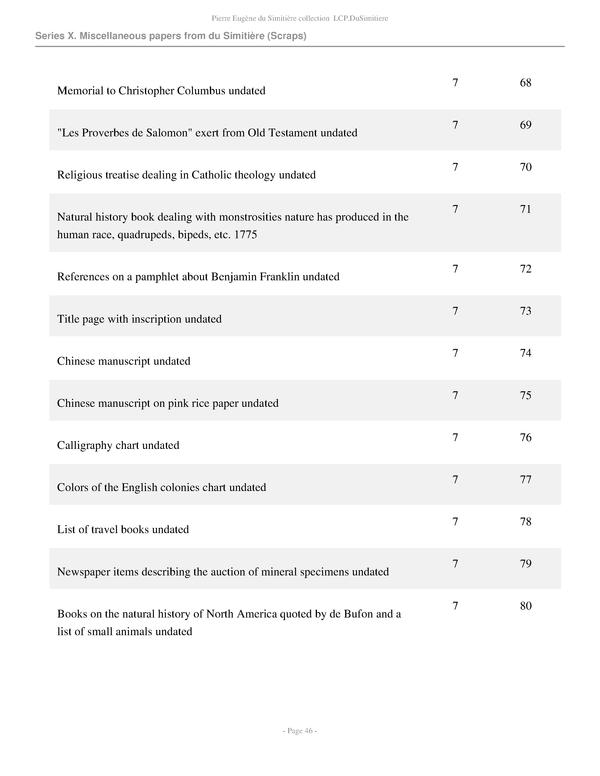
Task: Click the Series X. Miscellaneous papers section header
Action: 170,36
